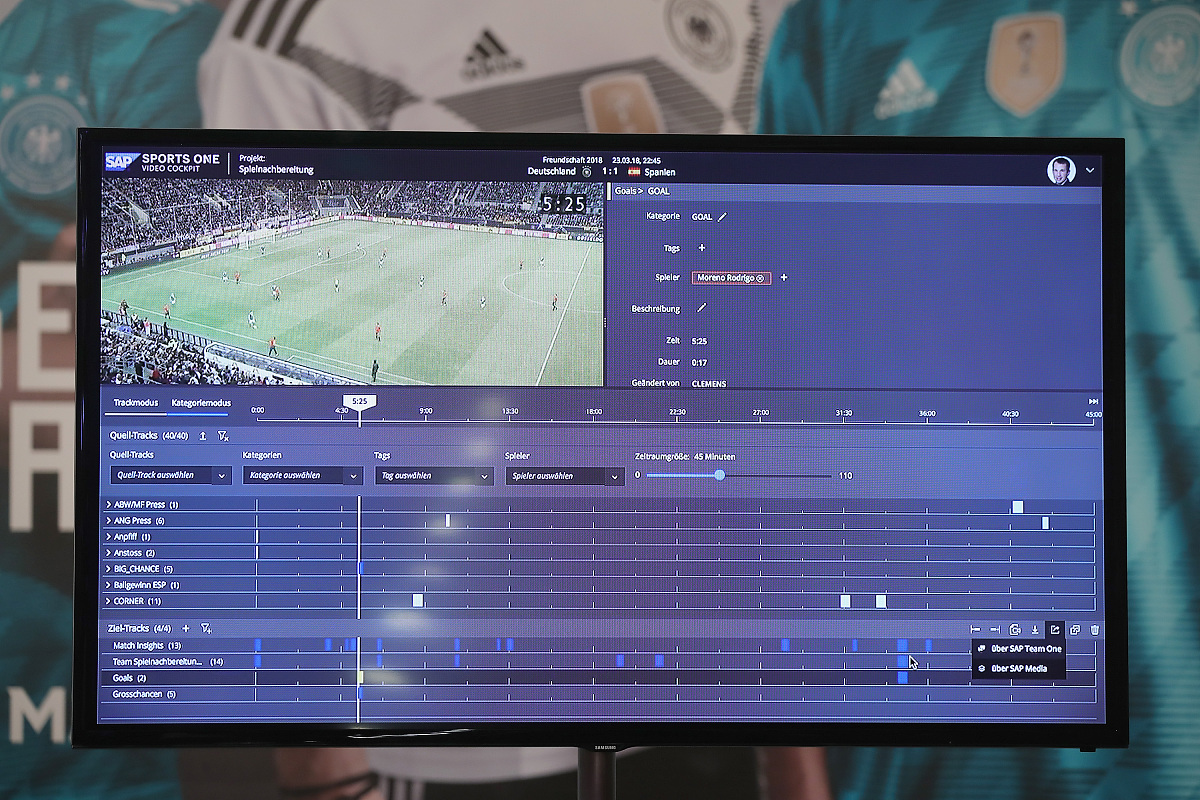Click the 18:00 timeline ruler label
The image size is (1200, 800).
point(594,412)
